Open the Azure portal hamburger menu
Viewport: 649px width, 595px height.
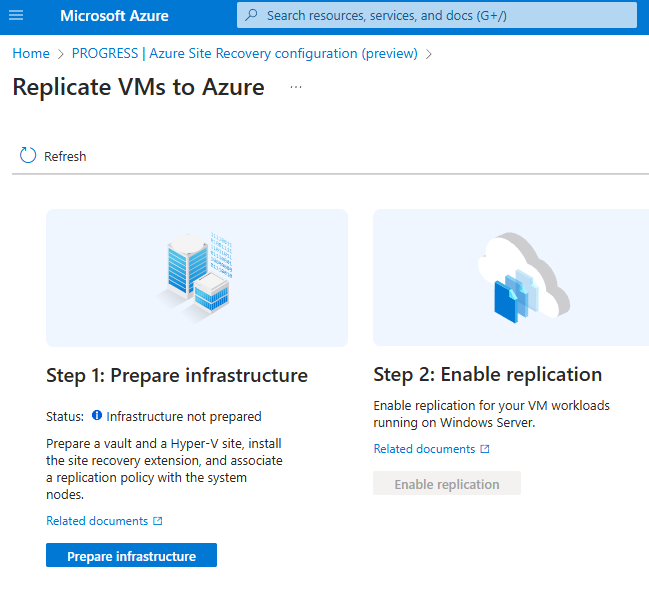pyautogui.click(x=16, y=16)
